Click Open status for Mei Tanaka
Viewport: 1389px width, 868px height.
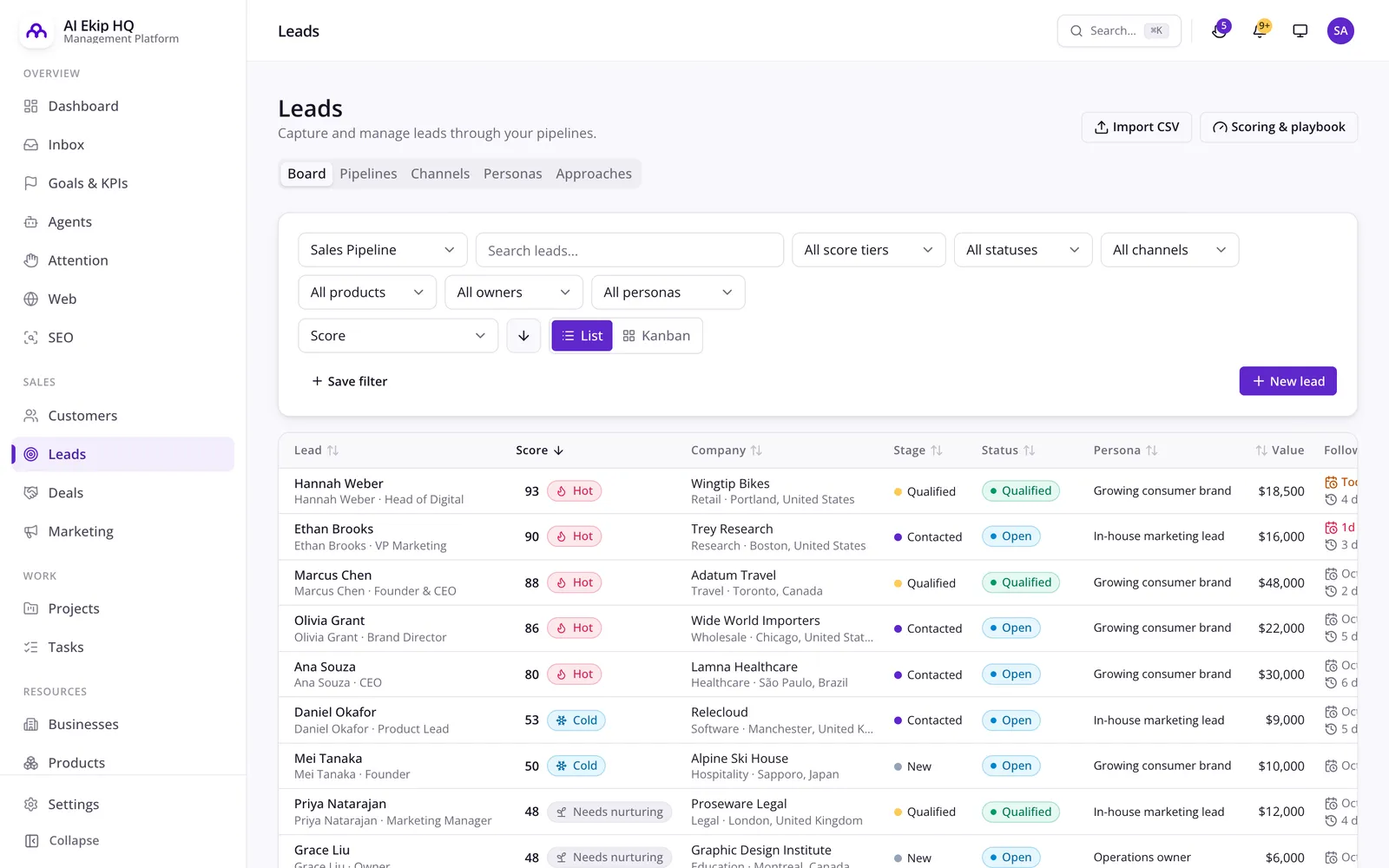[1010, 766]
